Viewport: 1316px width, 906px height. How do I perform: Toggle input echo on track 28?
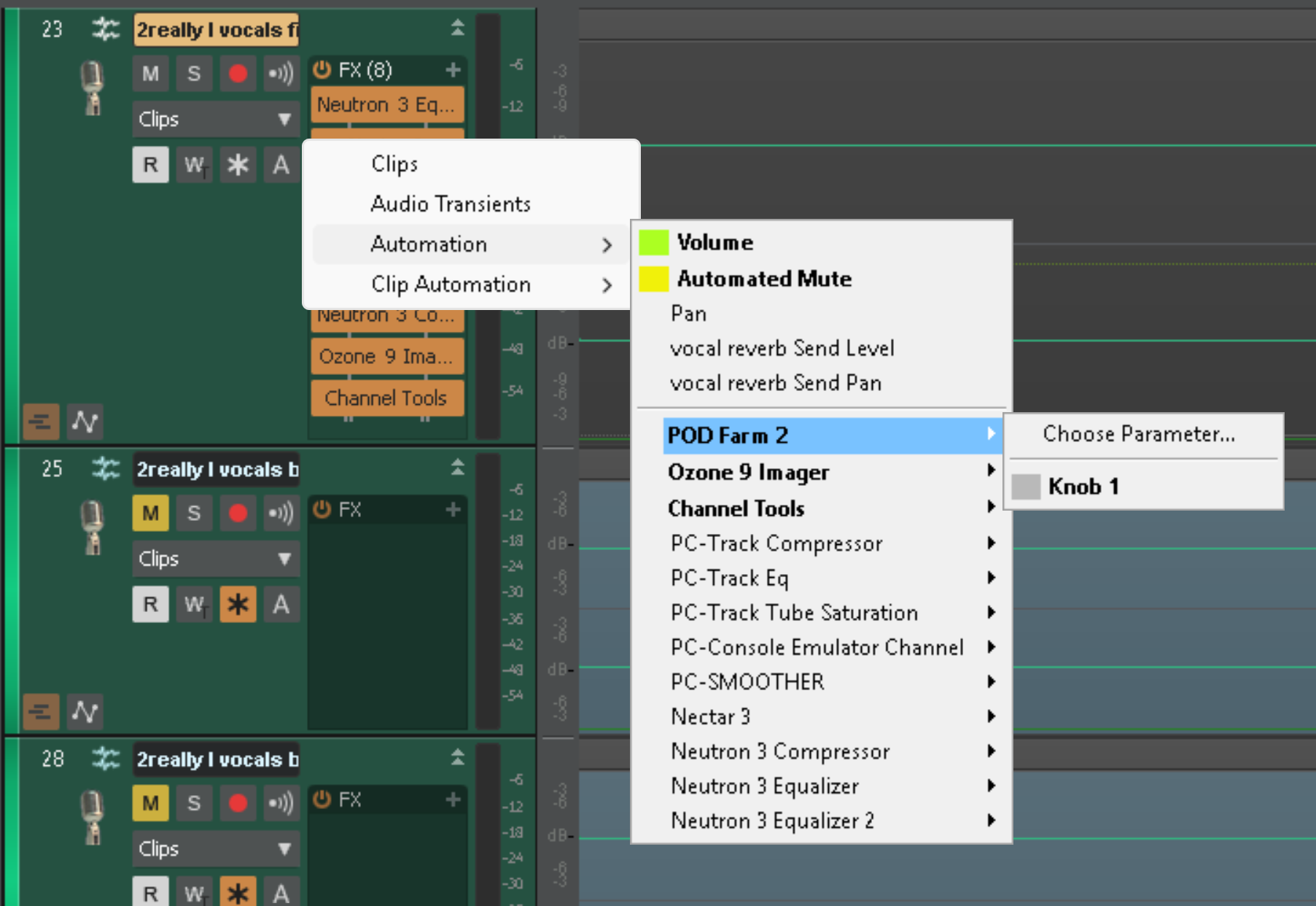click(x=281, y=804)
